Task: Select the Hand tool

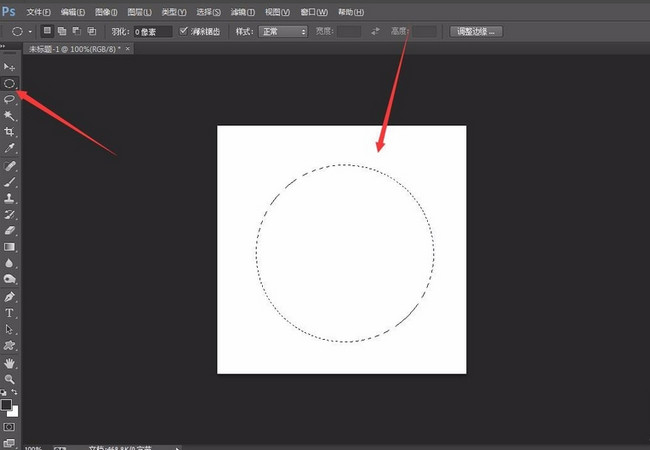Action: (10, 362)
